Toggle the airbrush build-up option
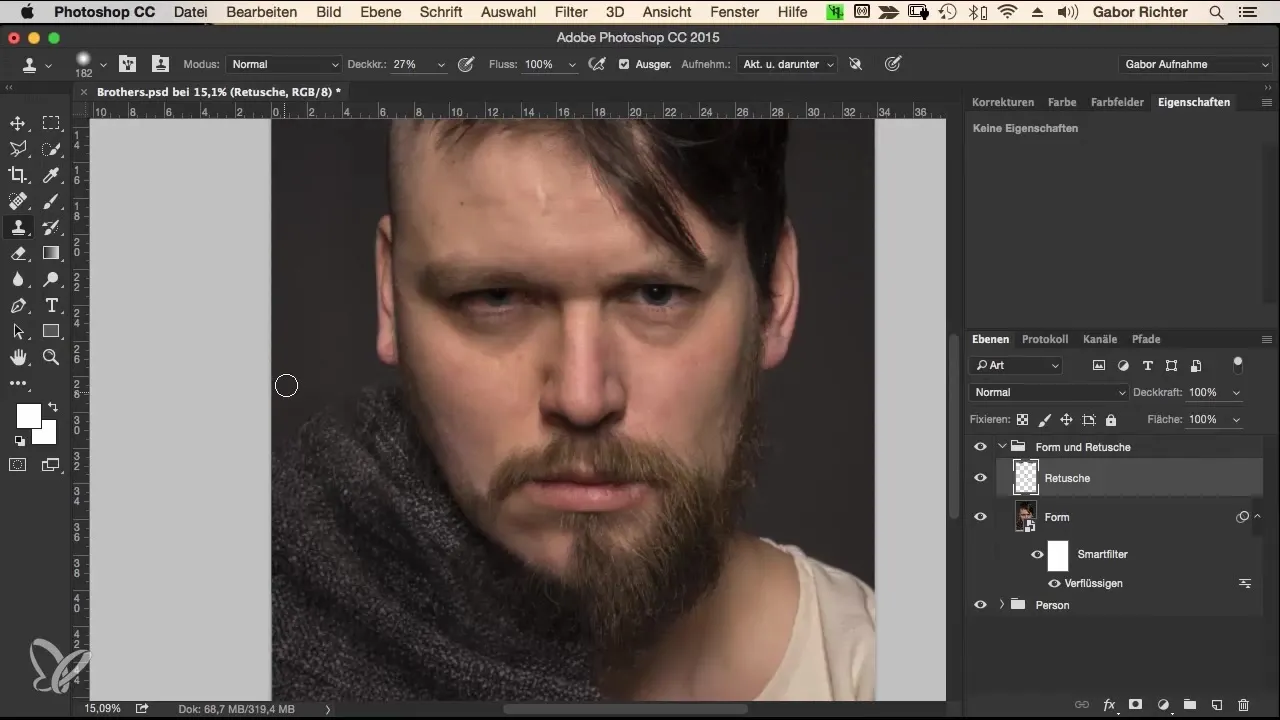The image size is (1280, 720). click(597, 64)
